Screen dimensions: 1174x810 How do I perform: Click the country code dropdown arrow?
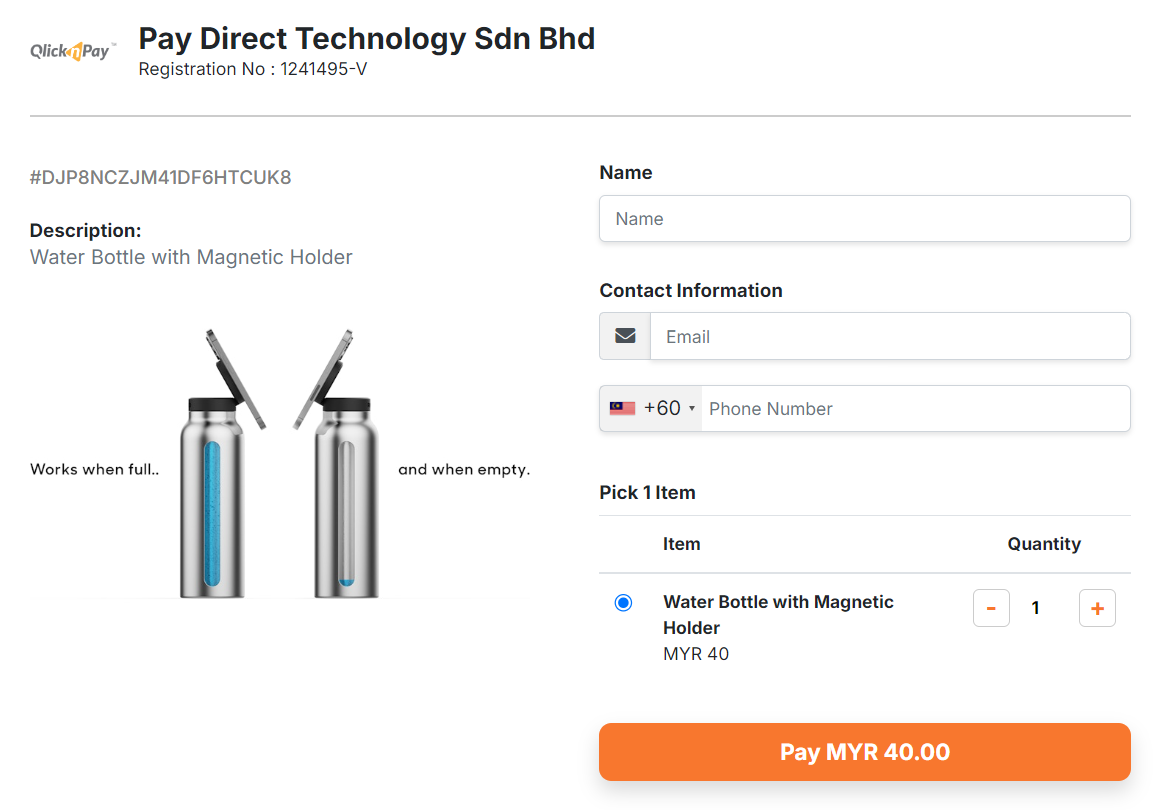[692, 409]
